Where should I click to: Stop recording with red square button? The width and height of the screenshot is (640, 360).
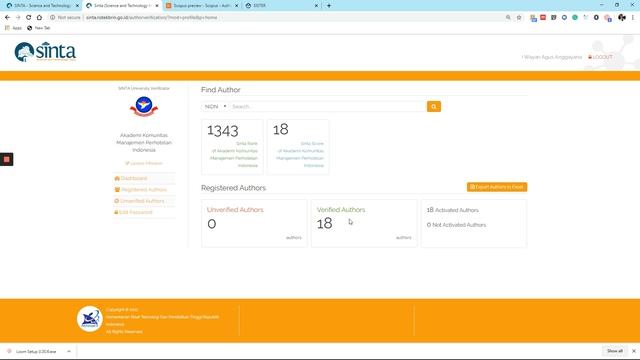click(7, 160)
